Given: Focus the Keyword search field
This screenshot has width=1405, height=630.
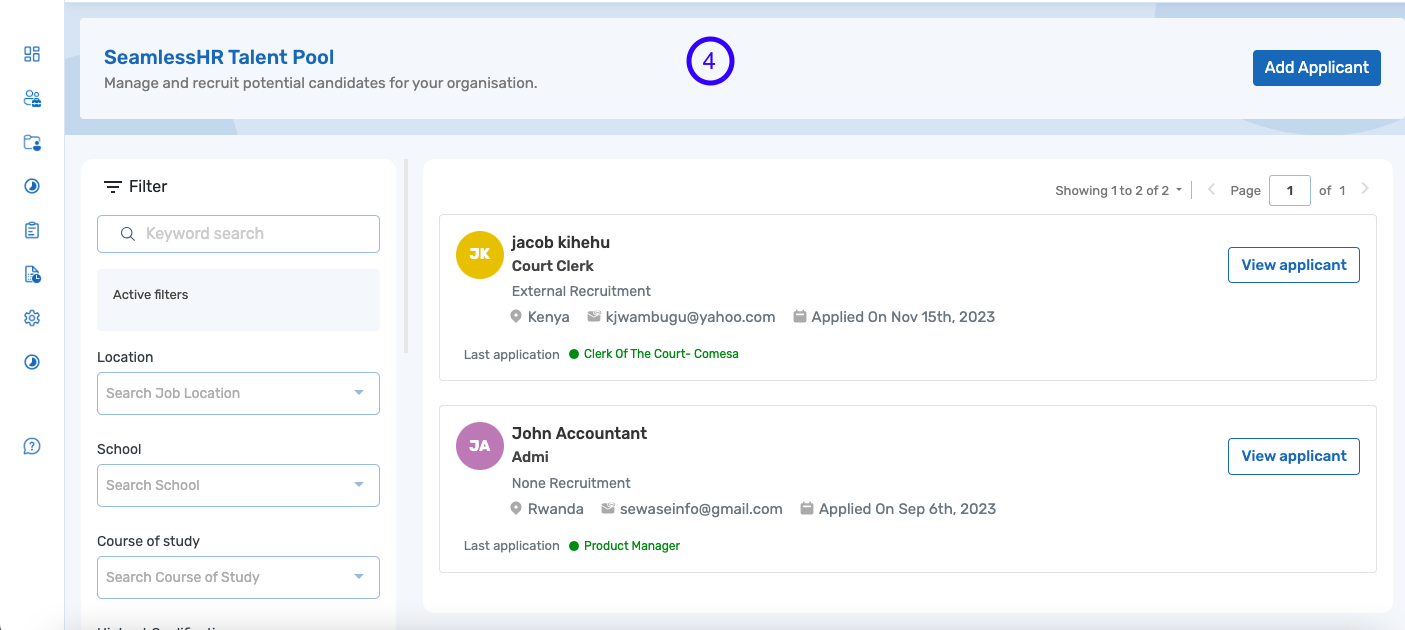Looking at the screenshot, I should point(238,234).
